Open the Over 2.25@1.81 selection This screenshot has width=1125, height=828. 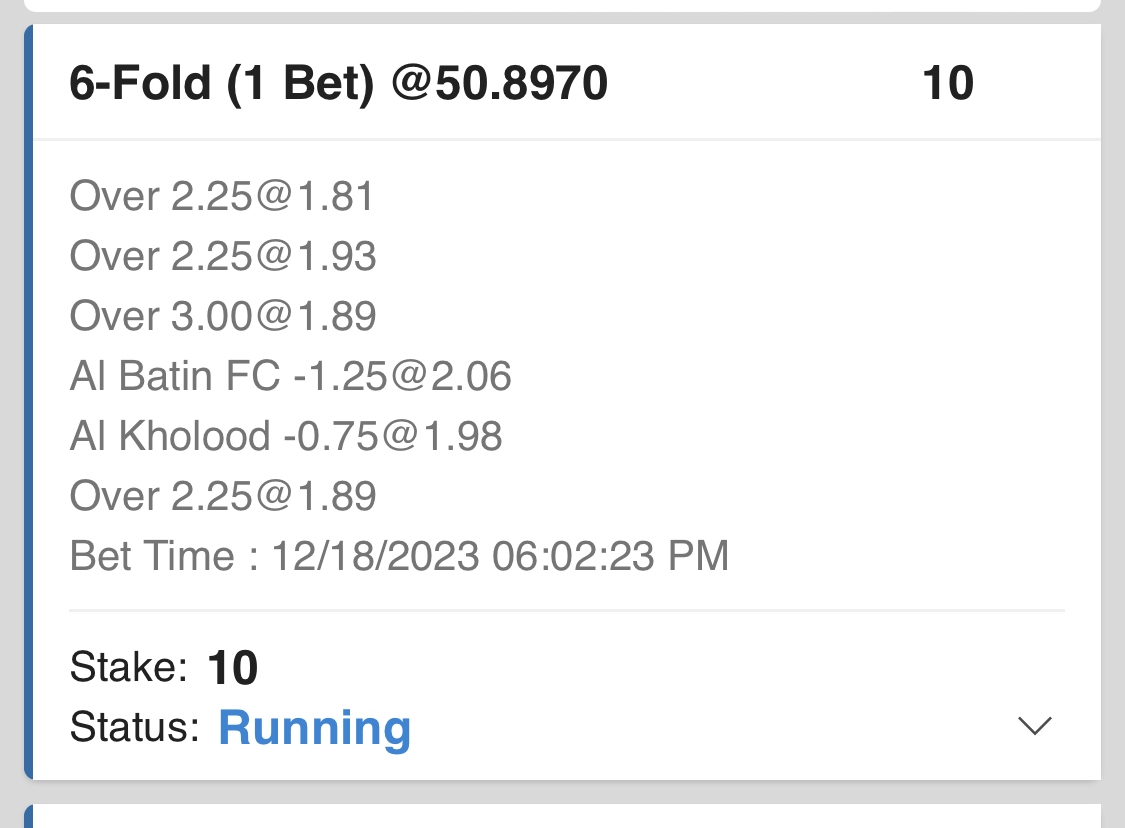pos(222,197)
